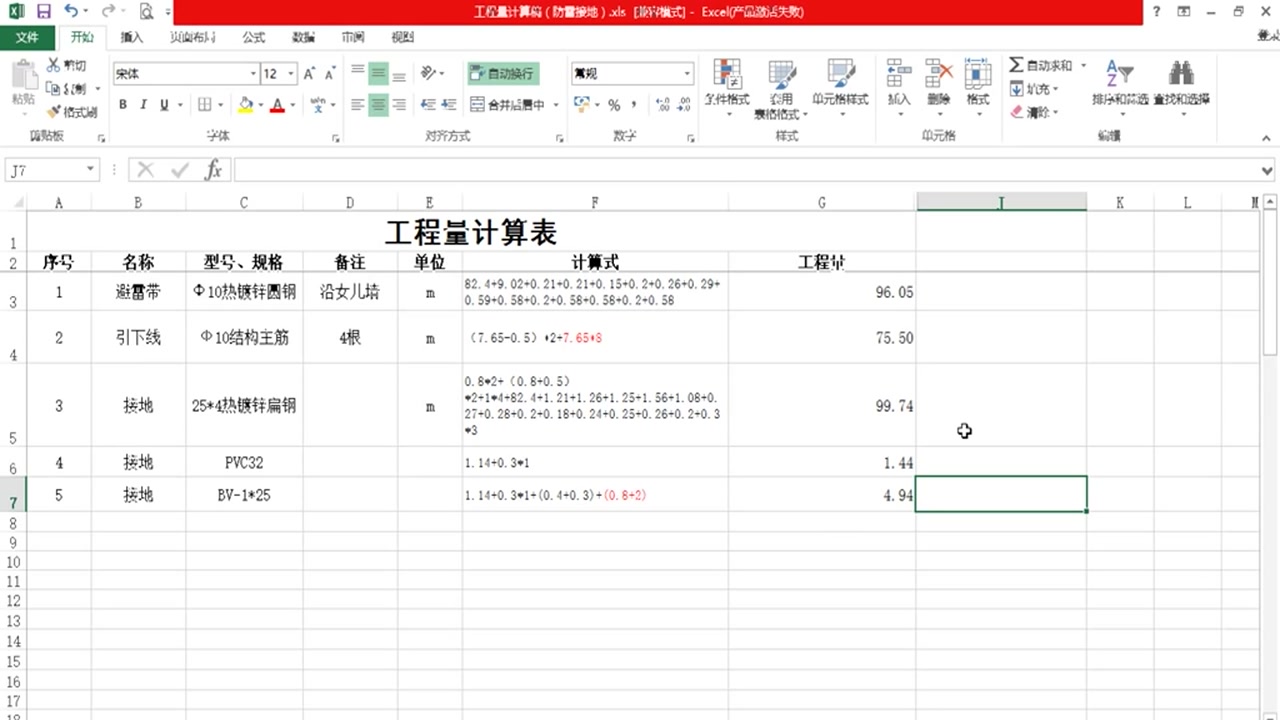Expand the Name Box J7 dropdown

click(x=90, y=170)
